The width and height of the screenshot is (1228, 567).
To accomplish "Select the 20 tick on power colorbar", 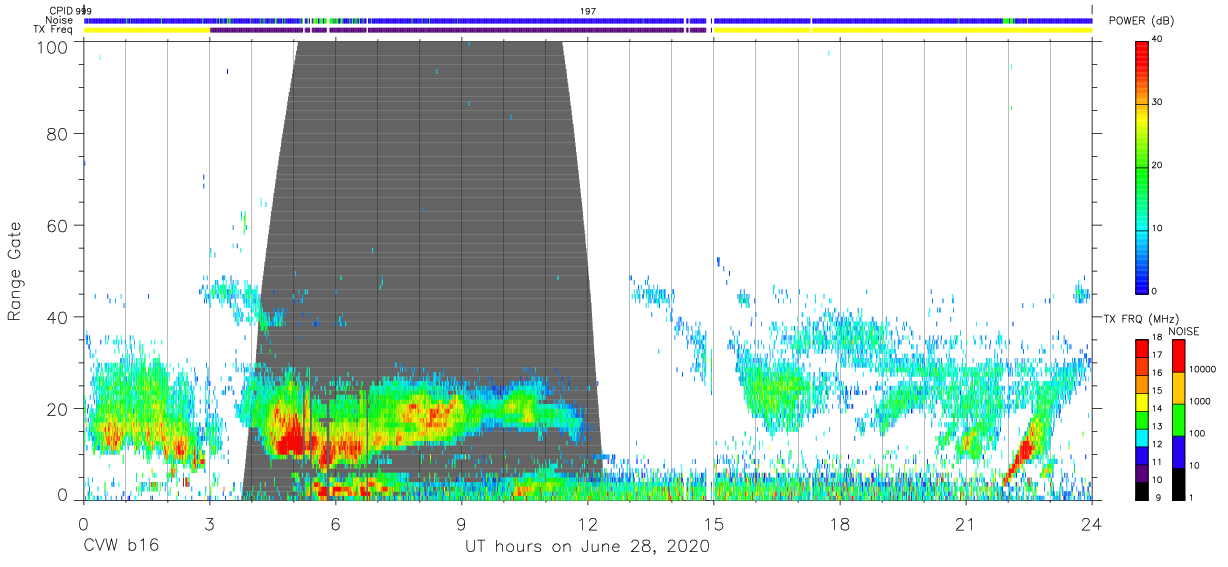I will coord(1157,165).
